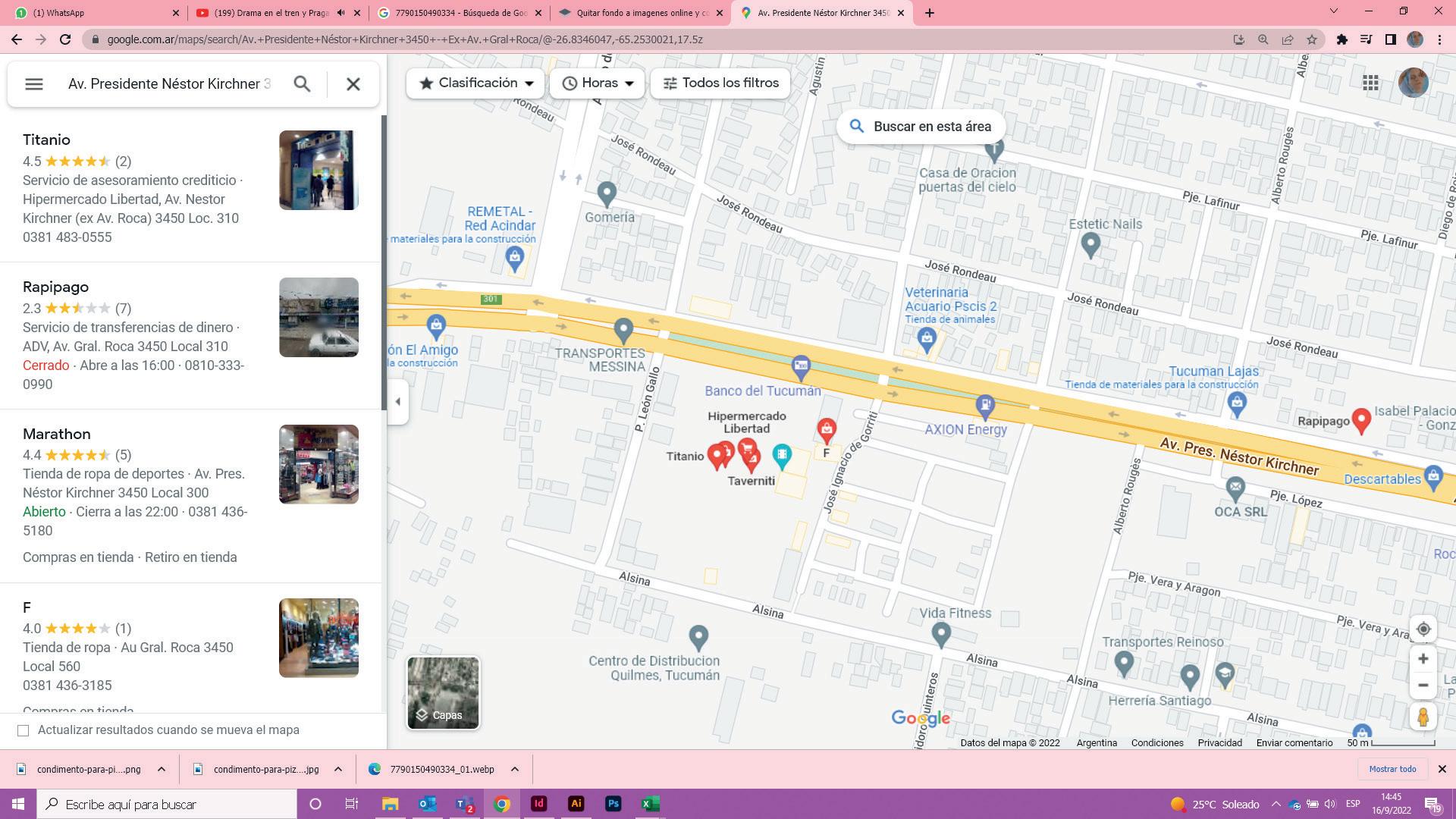Clear the search with the X icon
The width and height of the screenshot is (1456, 819).
click(x=353, y=84)
